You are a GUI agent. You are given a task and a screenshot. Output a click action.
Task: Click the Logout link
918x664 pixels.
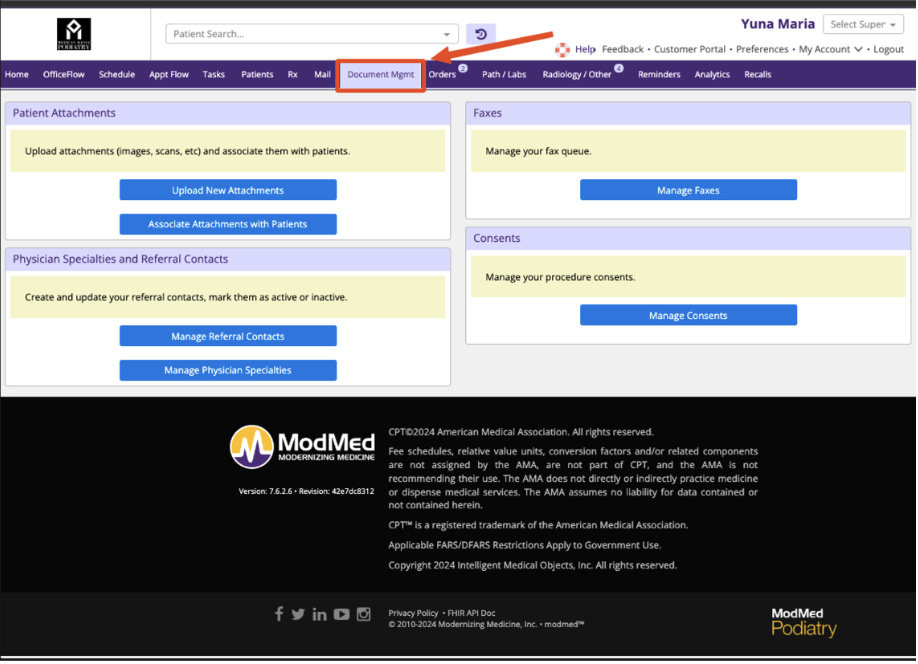[889, 49]
